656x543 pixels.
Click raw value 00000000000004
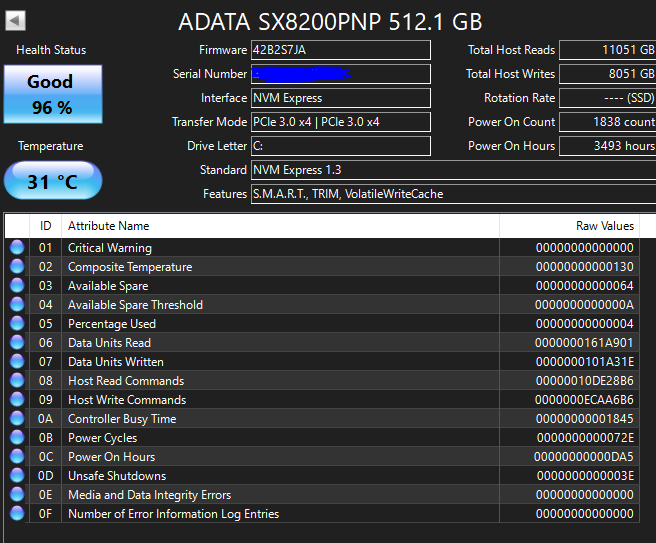[584, 324]
